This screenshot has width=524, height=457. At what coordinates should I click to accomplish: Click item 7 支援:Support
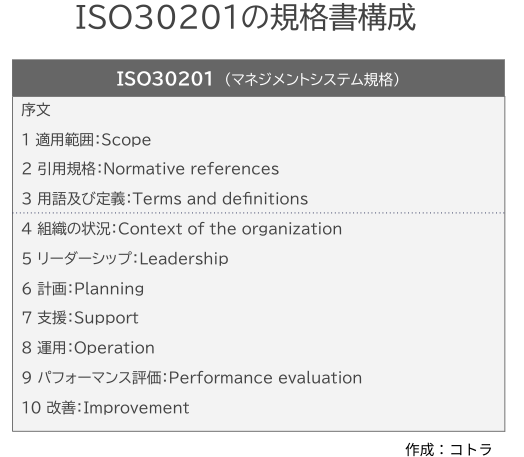(80, 318)
